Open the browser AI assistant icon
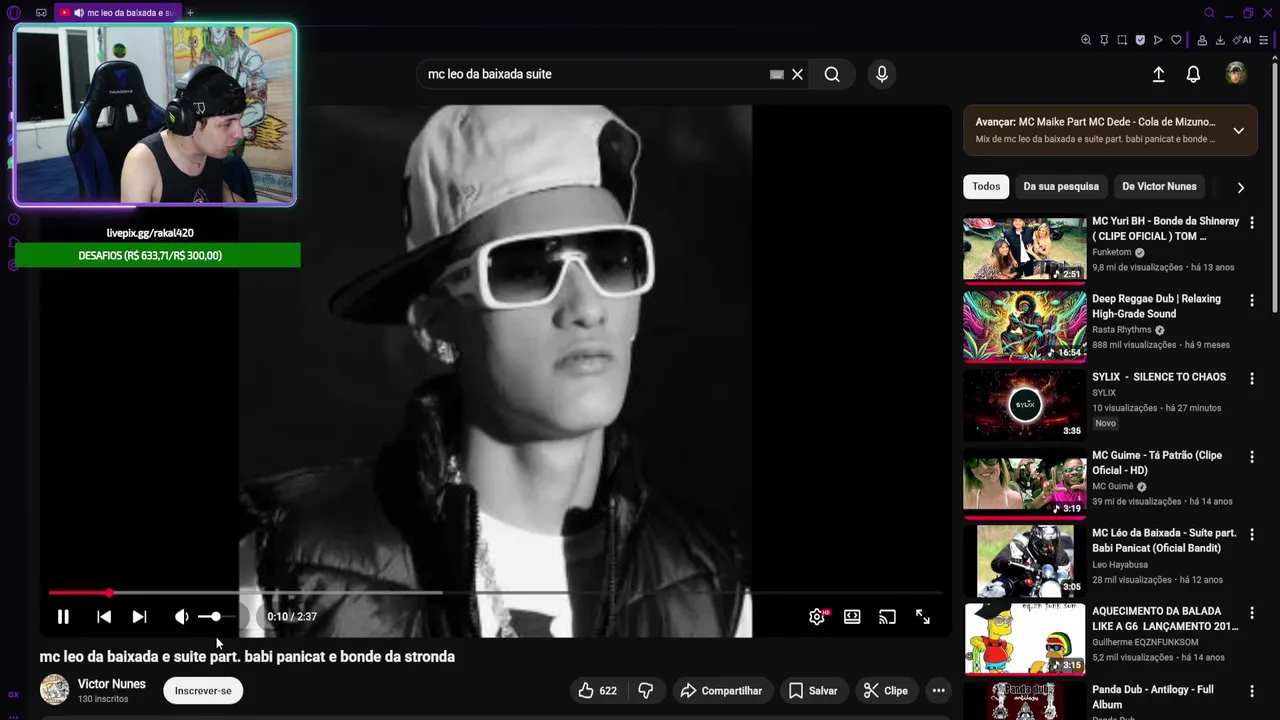 click(x=1243, y=41)
